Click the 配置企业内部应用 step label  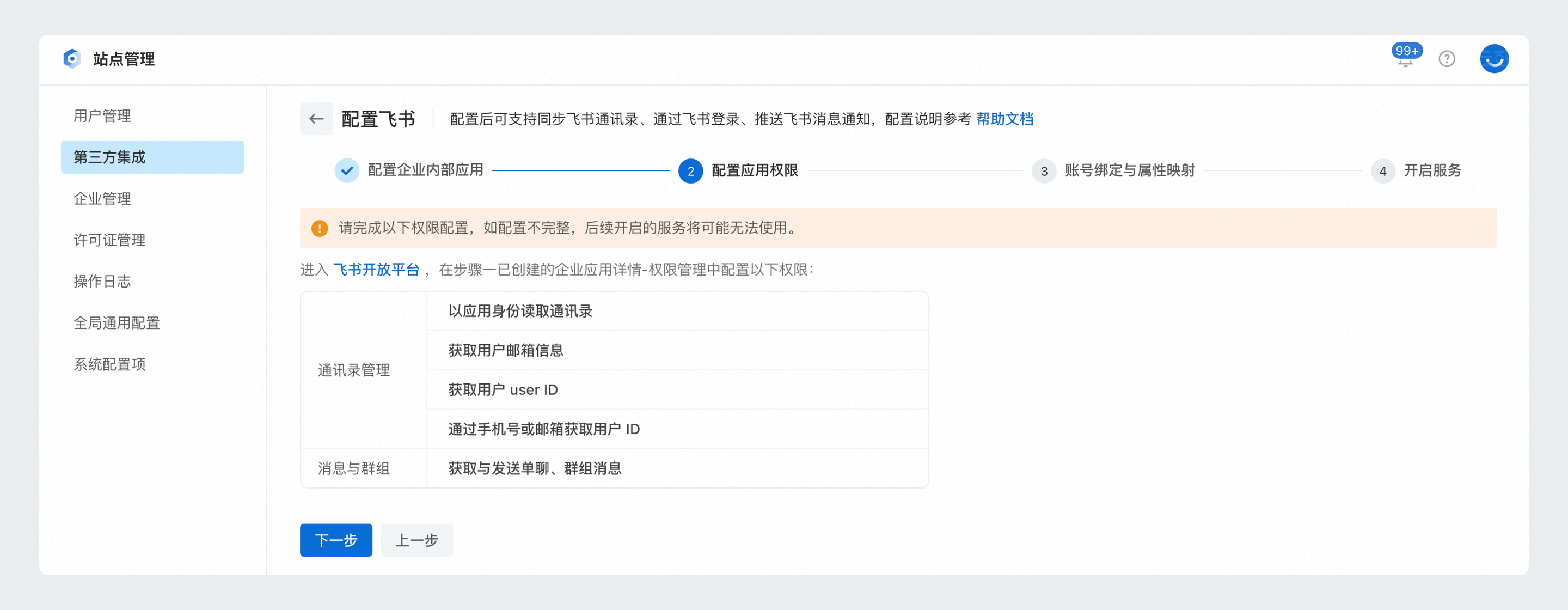click(x=425, y=170)
